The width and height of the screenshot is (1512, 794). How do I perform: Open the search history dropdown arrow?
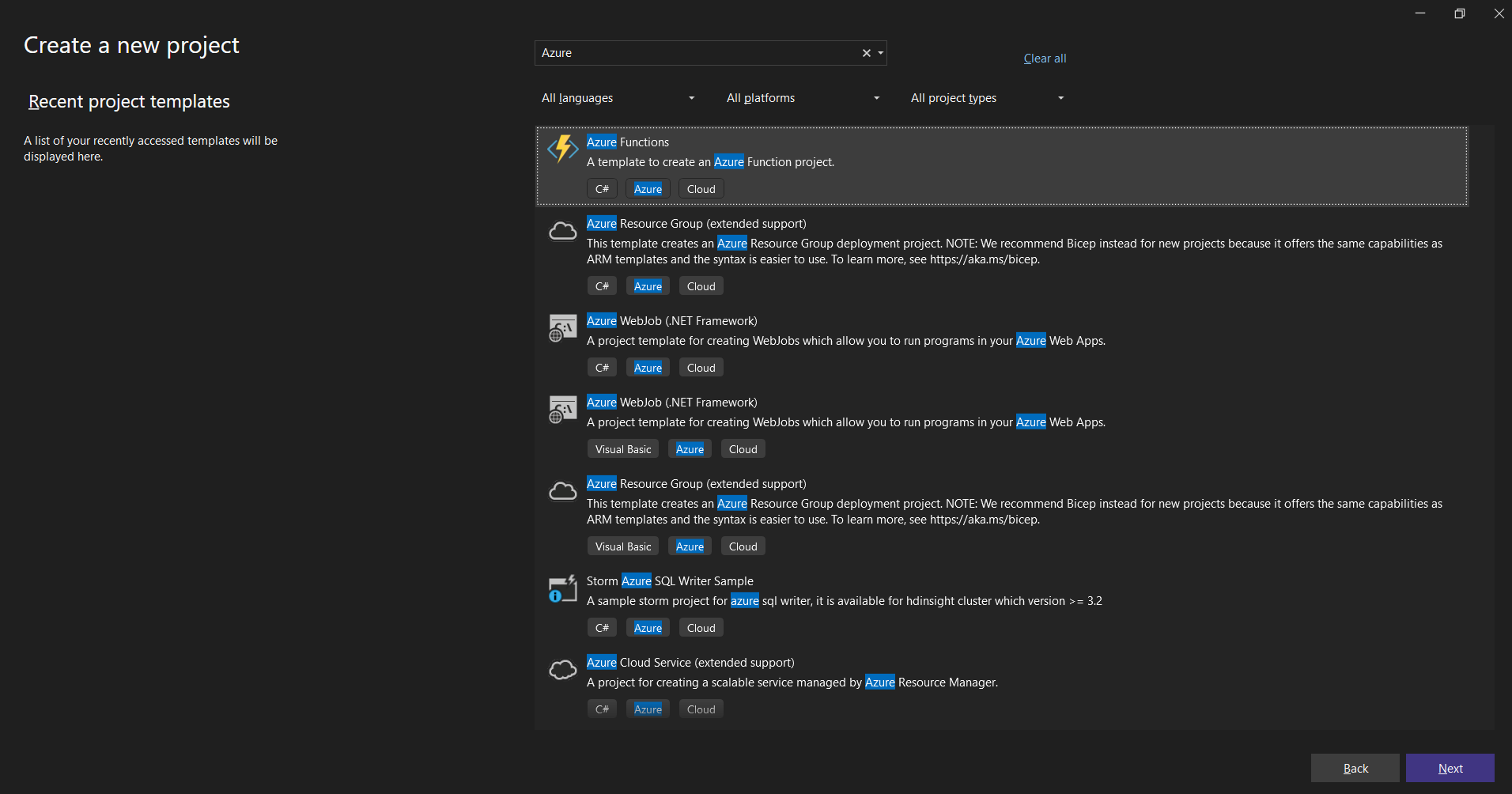coord(881,53)
